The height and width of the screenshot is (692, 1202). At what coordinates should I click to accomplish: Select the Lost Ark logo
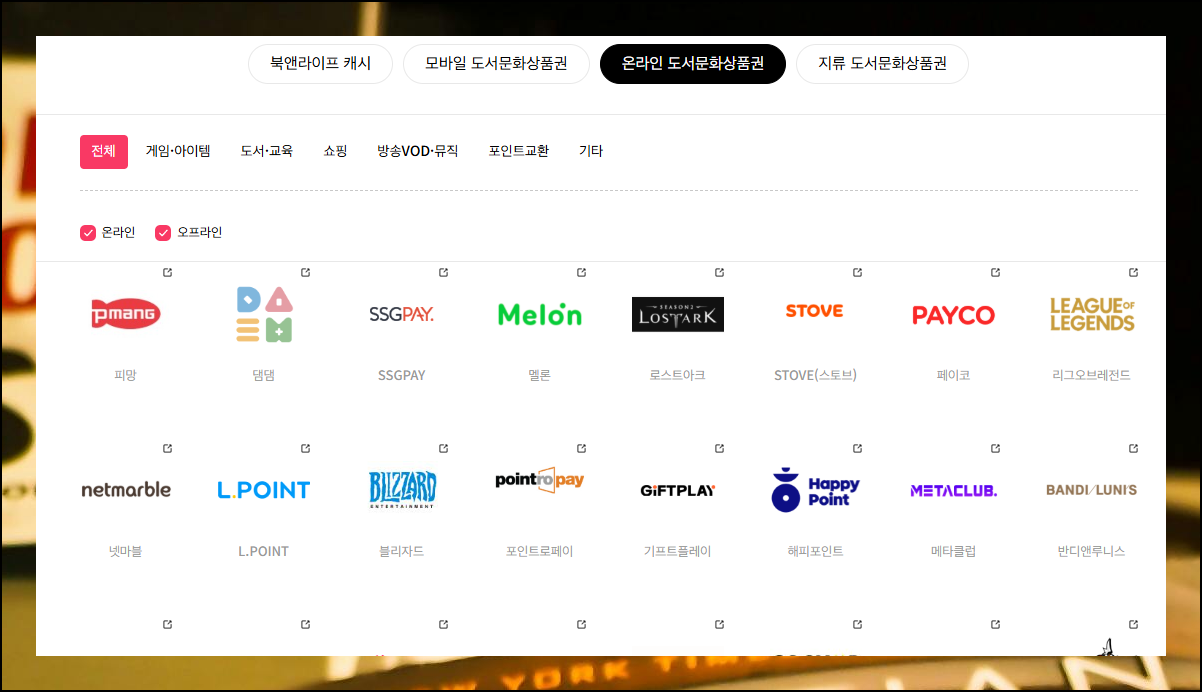click(x=678, y=314)
